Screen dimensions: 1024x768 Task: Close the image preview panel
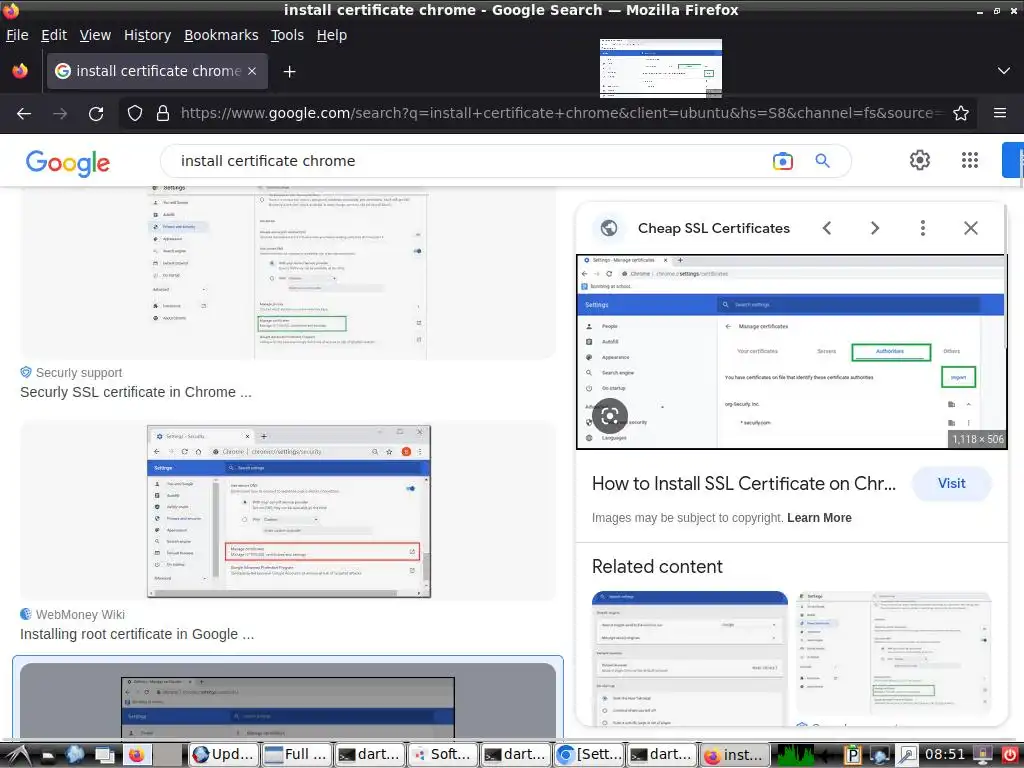coord(971,228)
